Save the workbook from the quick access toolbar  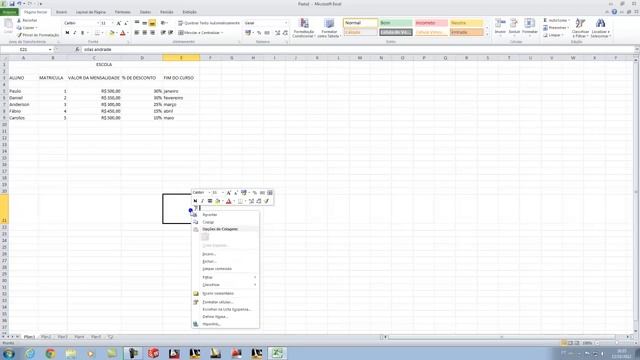click(x=12, y=4)
